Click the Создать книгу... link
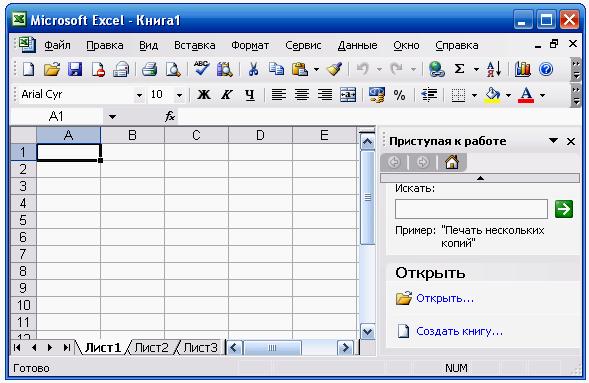The image size is (589, 383). pyautogui.click(x=459, y=331)
